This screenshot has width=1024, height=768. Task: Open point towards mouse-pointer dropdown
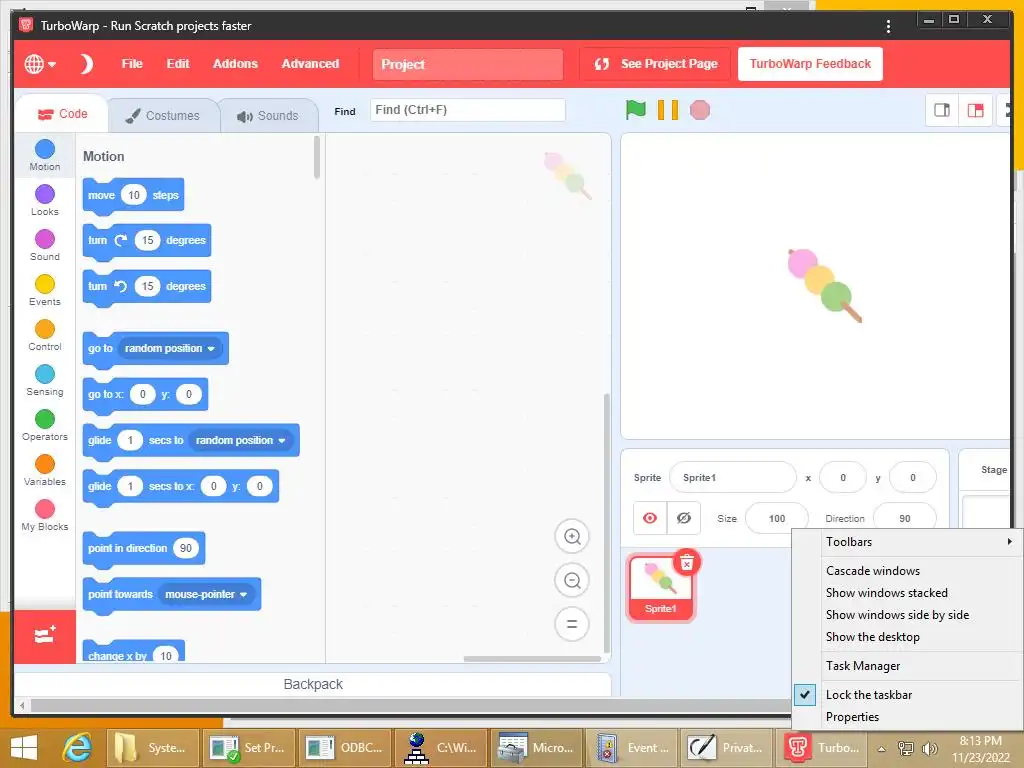pos(206,594)
